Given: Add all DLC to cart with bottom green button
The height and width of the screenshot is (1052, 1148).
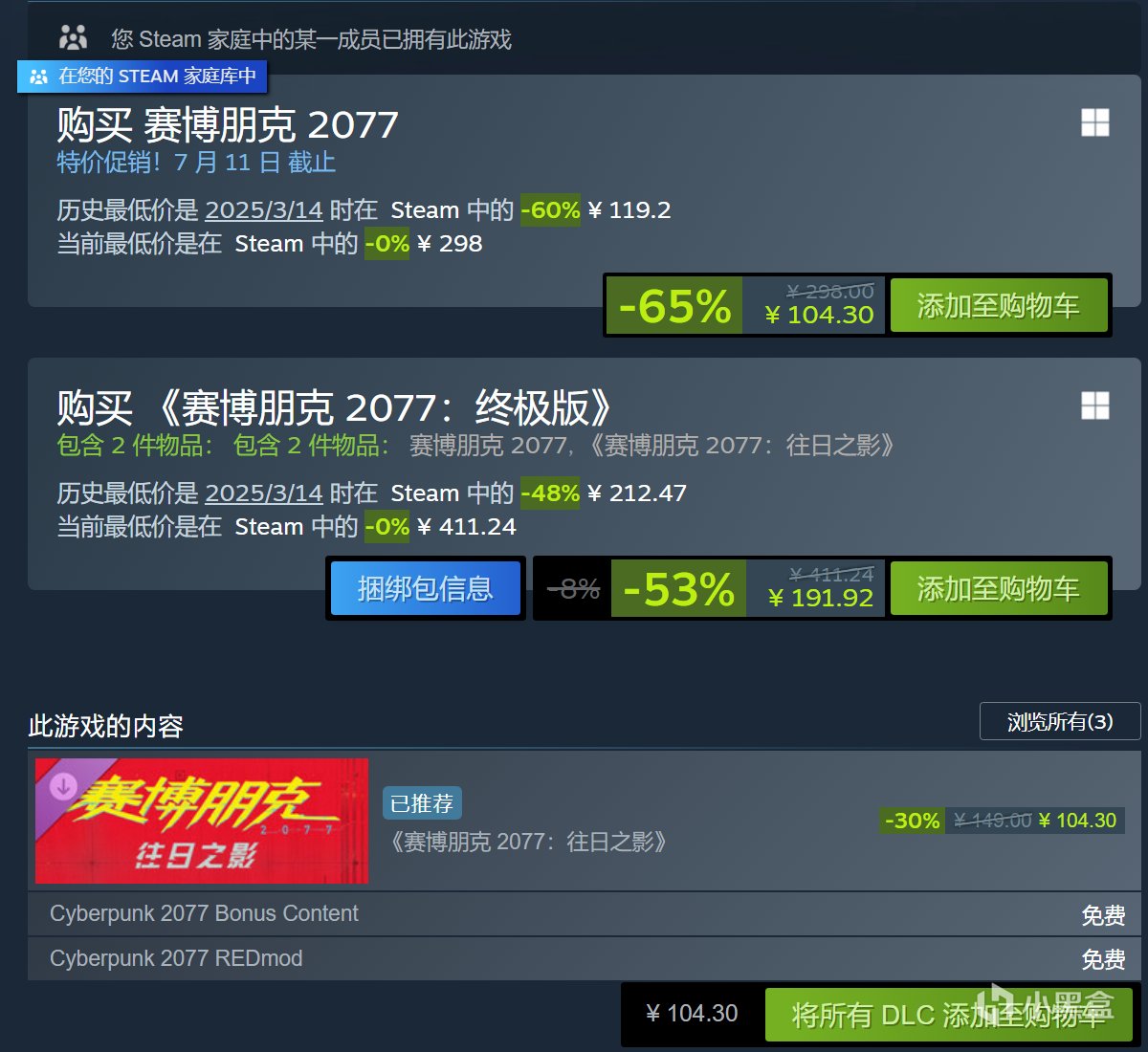Looking at the screenshot, I should (948, 1015).
